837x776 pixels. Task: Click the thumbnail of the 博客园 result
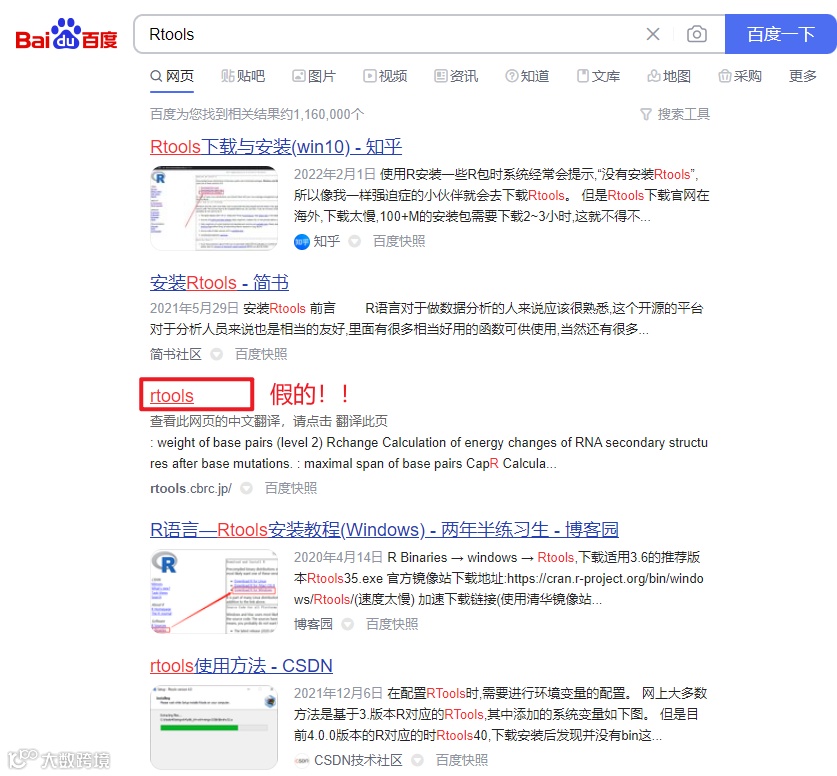214,591
